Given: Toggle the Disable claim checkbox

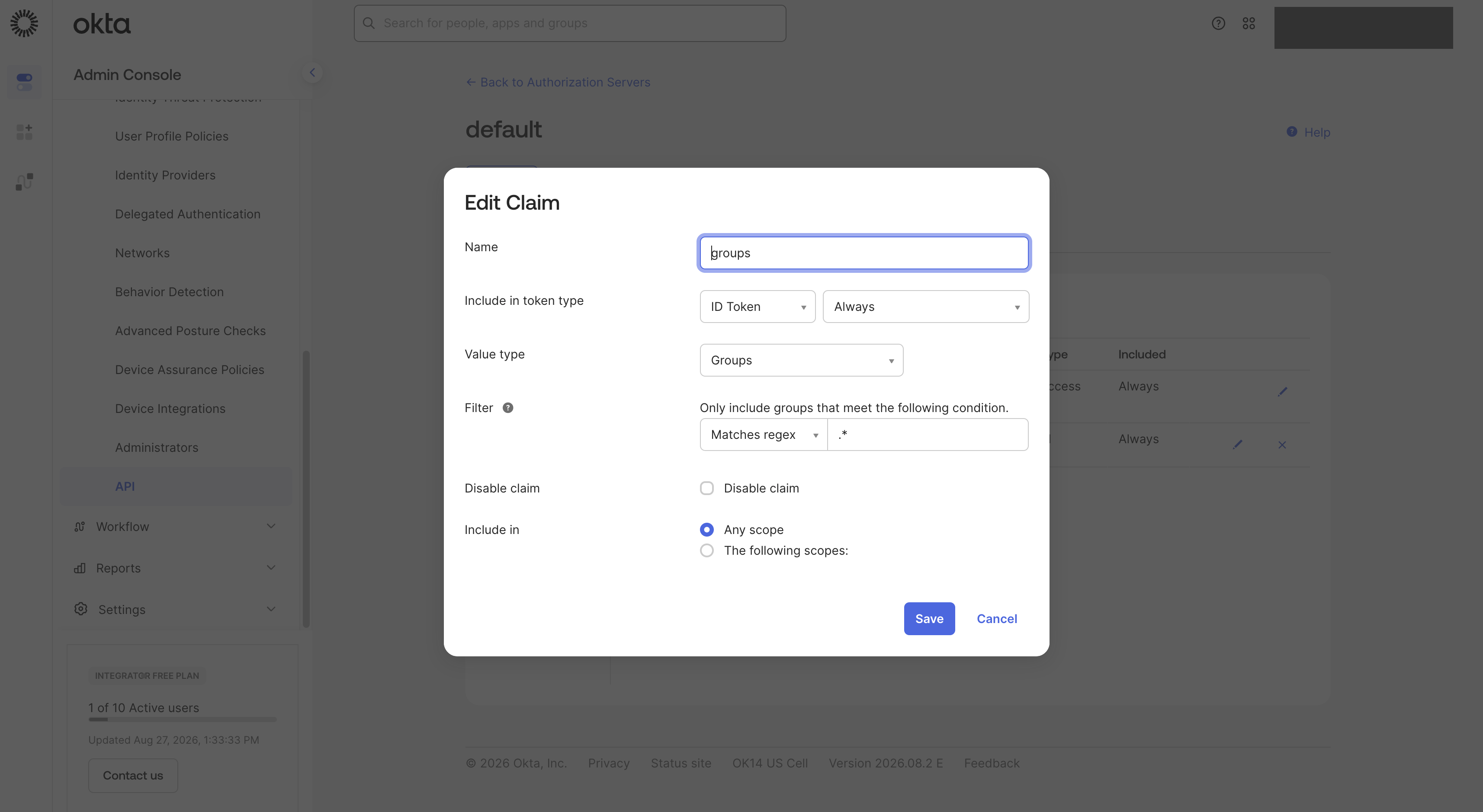Looking at the screenshot, I should pyautogui.click(x=706, y=488).
